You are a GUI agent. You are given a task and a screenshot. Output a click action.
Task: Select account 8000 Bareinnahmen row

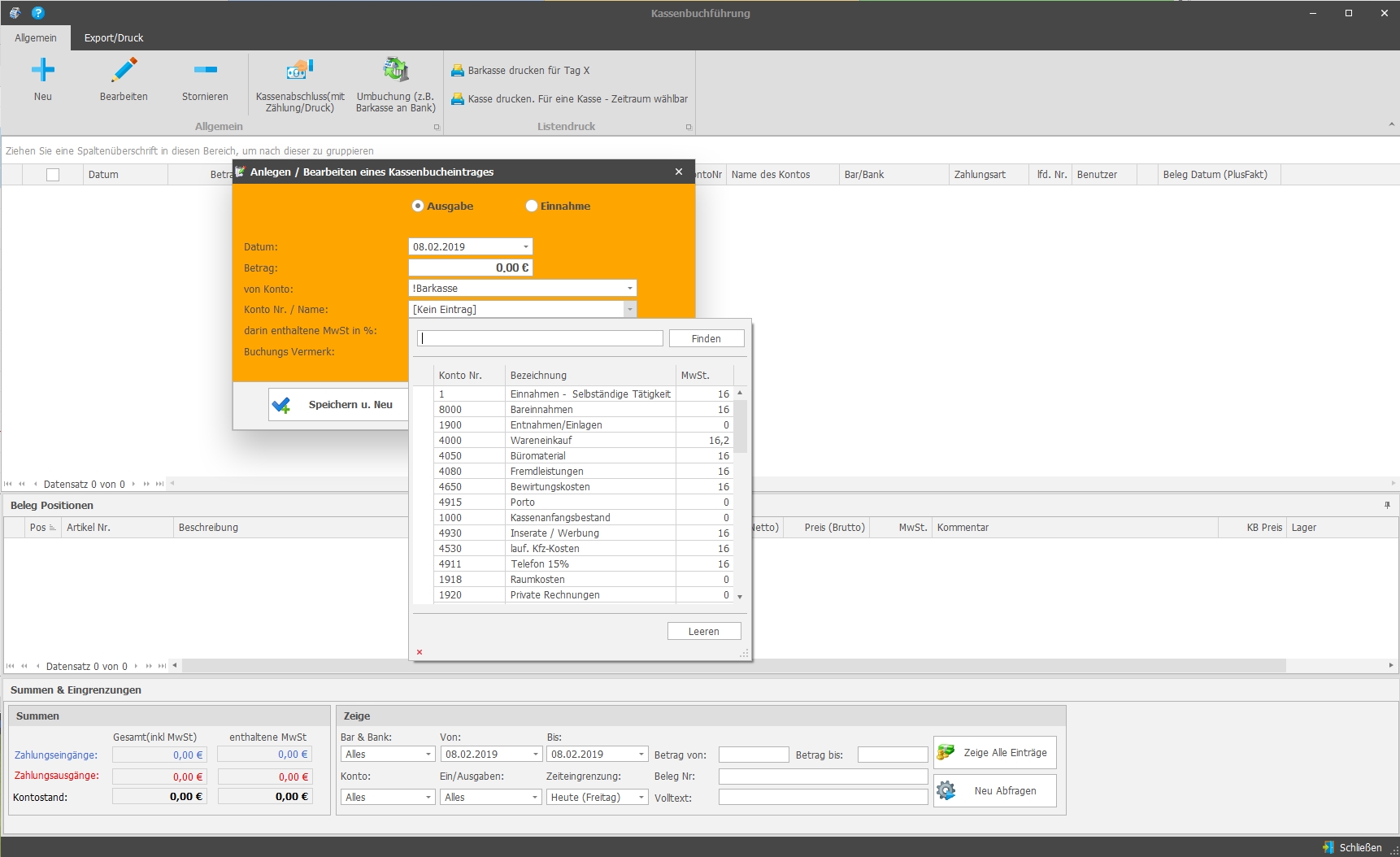(584, 410)
